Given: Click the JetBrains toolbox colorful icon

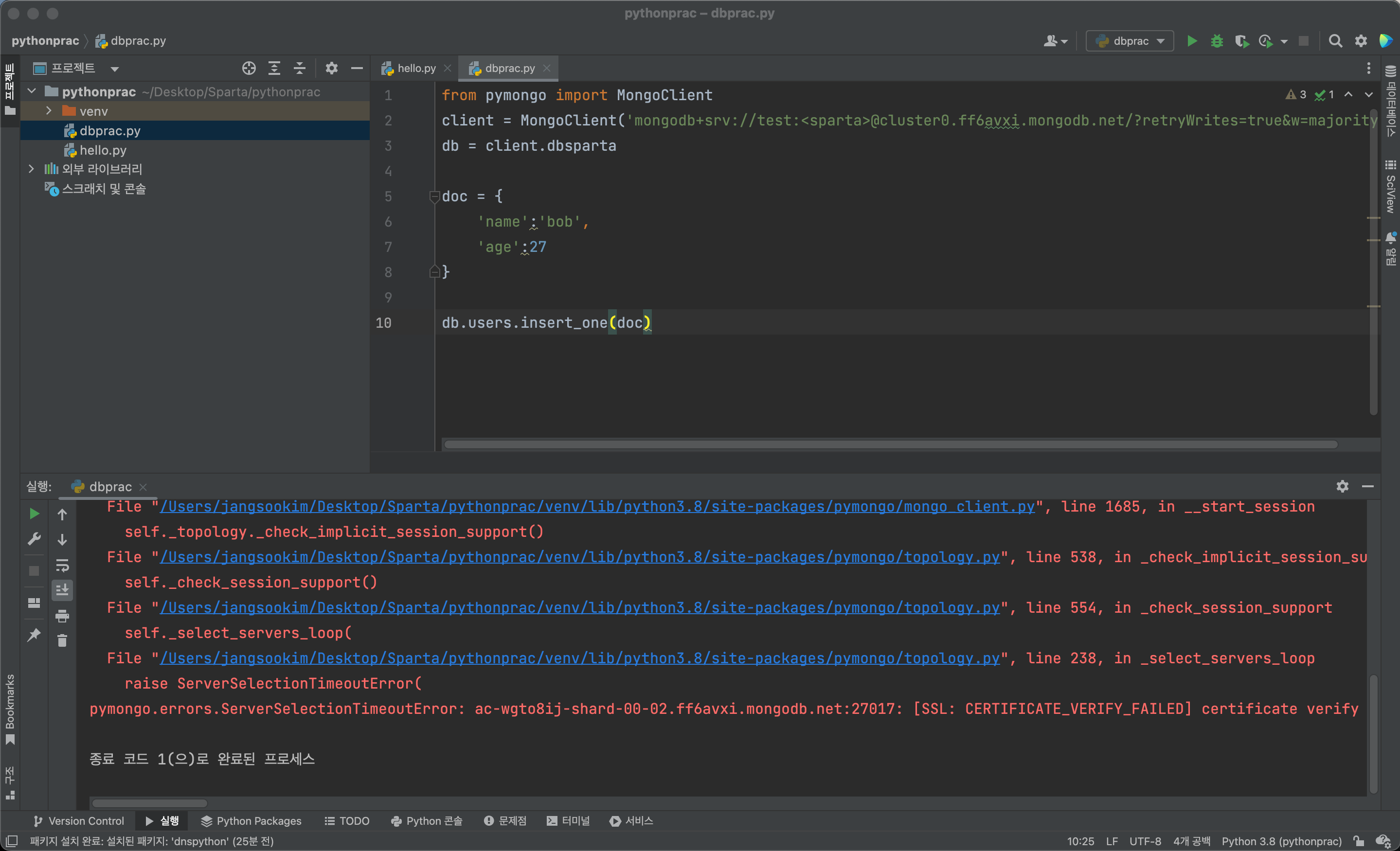Looking at the screenshot, I should point(1386,41).
